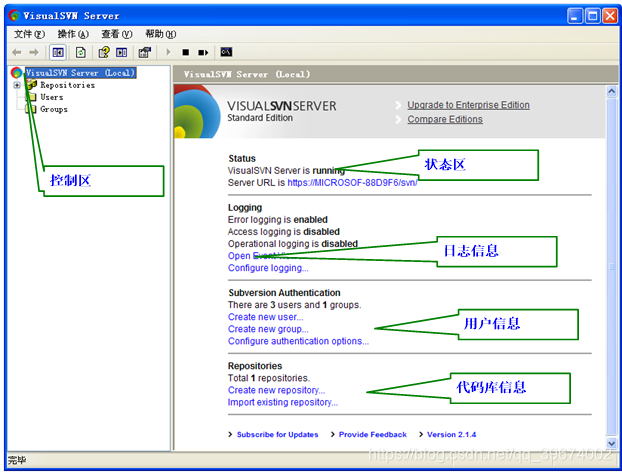Click the Configure logging link
Viewport: 622px width, 473px height.
[268, 268]
